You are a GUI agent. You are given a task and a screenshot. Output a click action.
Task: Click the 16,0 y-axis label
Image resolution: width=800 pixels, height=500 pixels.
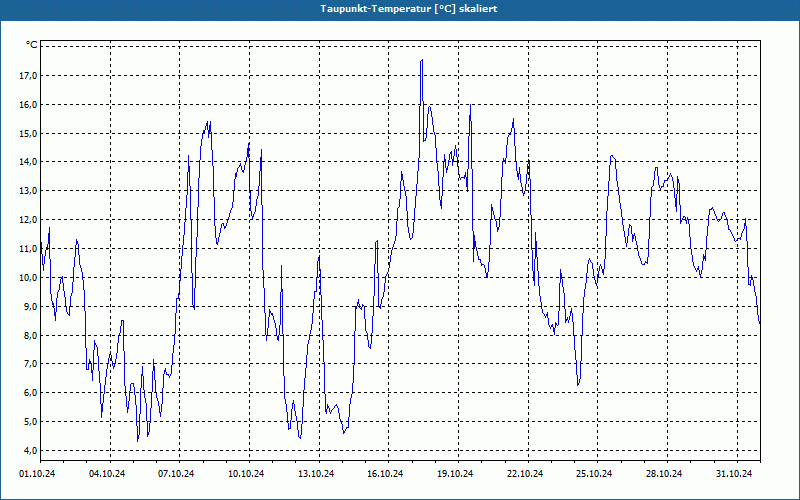(28, 105)
